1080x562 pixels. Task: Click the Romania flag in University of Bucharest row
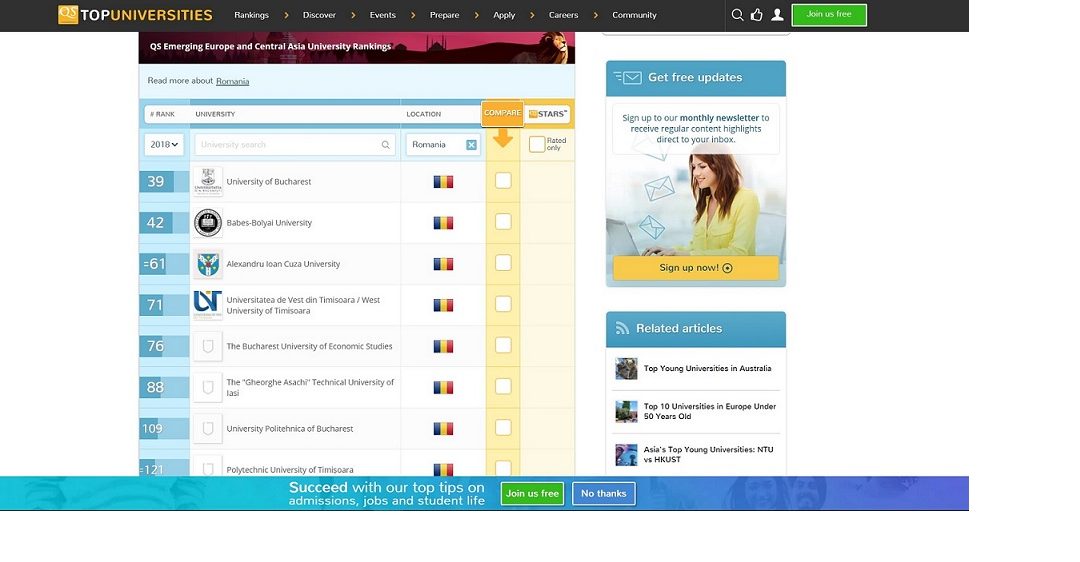pos(444,182)
